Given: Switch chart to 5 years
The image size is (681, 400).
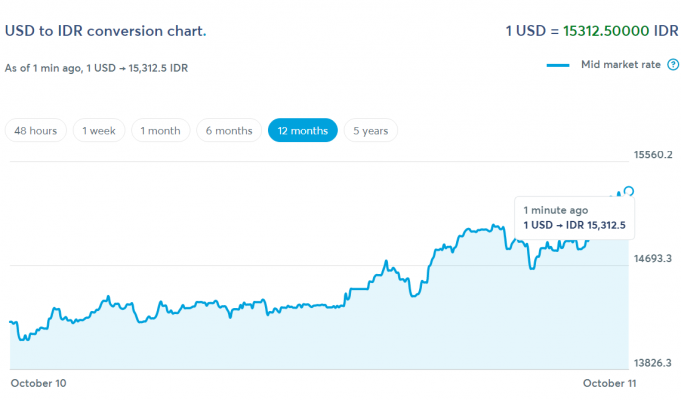Looking at the screenshot, I should (x=370, y=131).
